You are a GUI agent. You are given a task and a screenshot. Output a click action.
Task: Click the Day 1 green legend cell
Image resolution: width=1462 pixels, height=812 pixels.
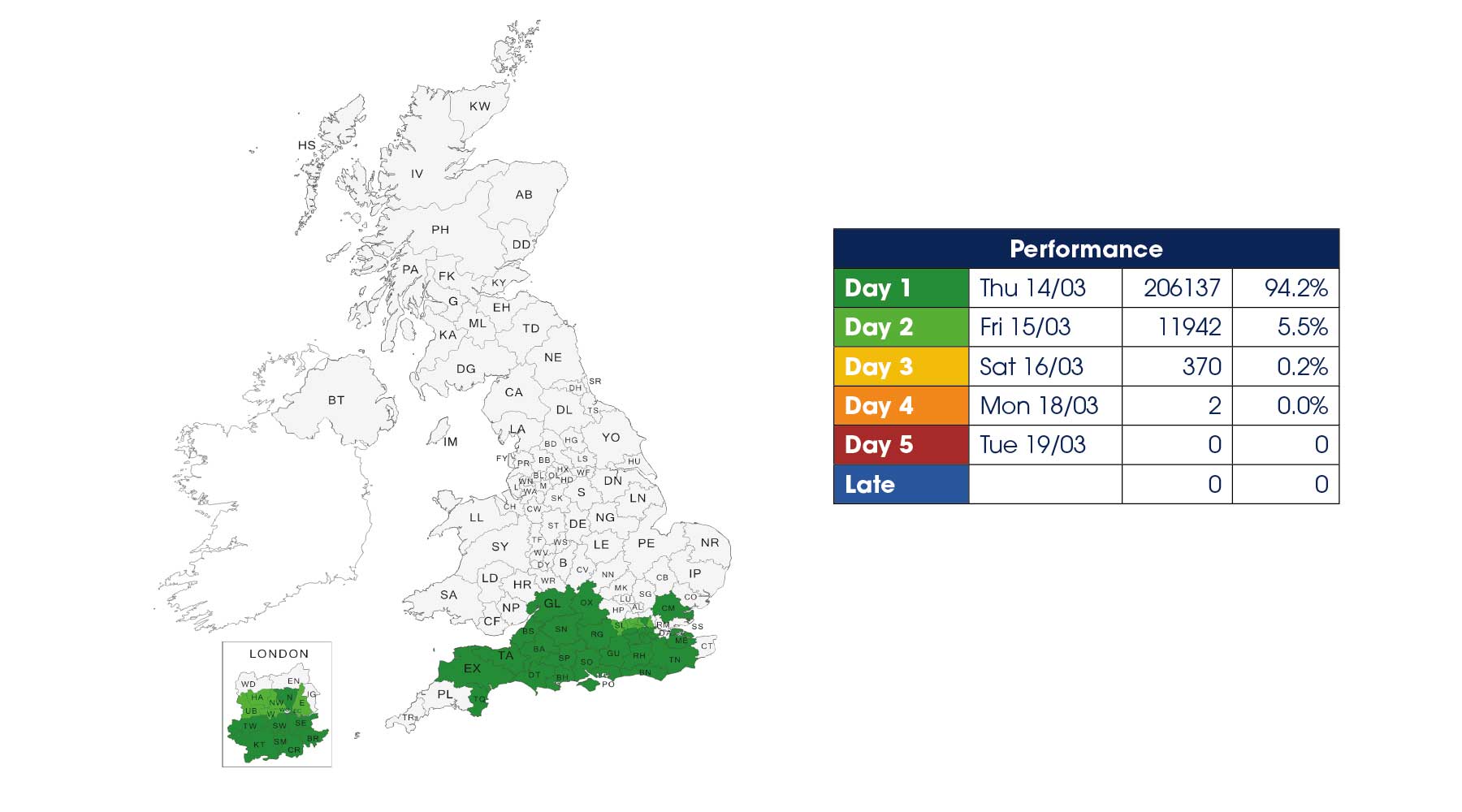[902, 287]
